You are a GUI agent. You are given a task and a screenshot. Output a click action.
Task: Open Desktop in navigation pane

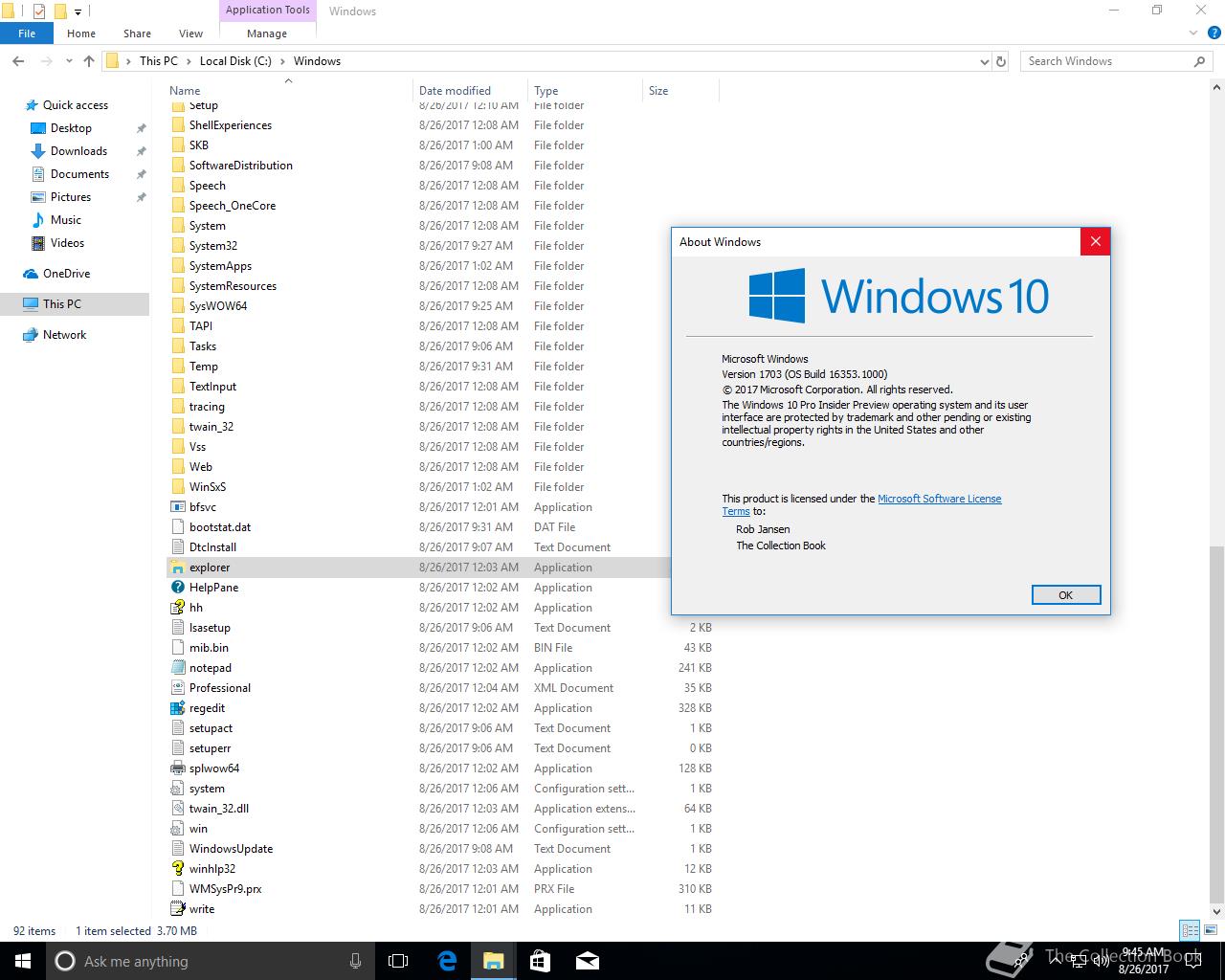(71, 128)
